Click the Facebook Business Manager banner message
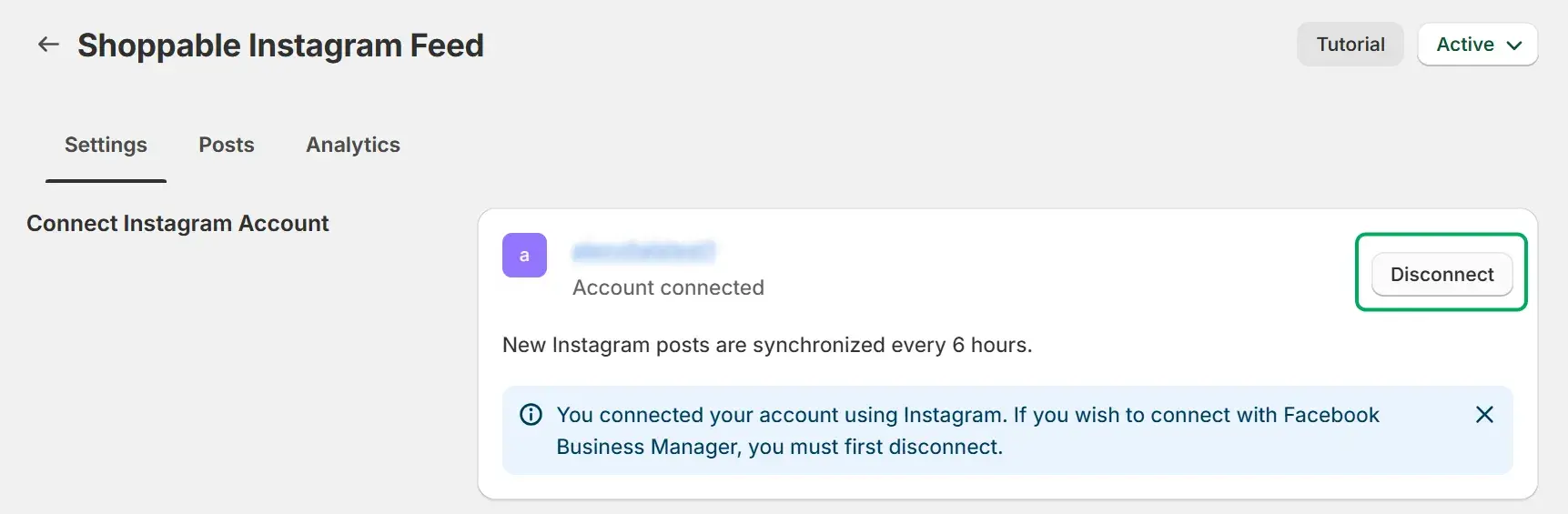Image resolution: width=1568 pixels, height=514 pixels. pos(967,430)
